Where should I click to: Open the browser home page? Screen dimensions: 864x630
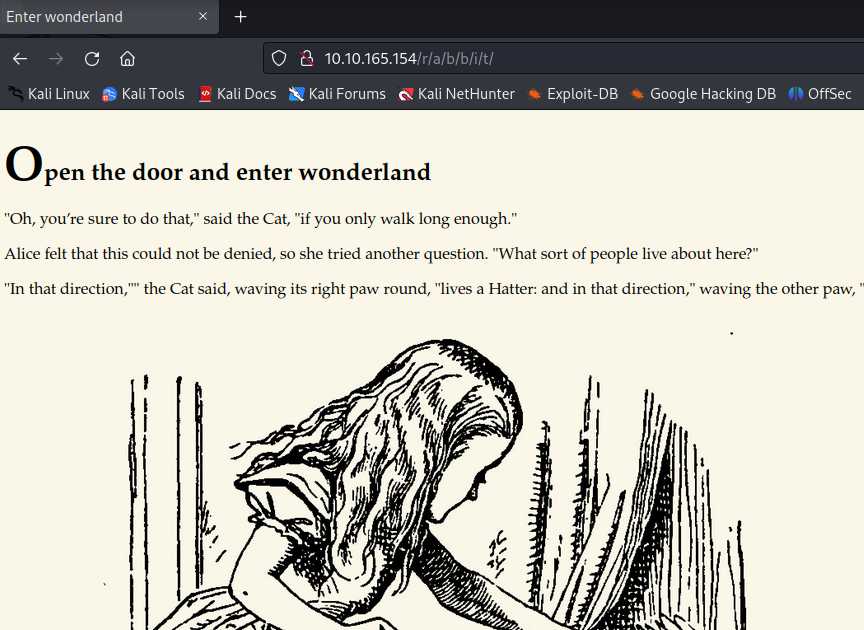coord(127,58)
